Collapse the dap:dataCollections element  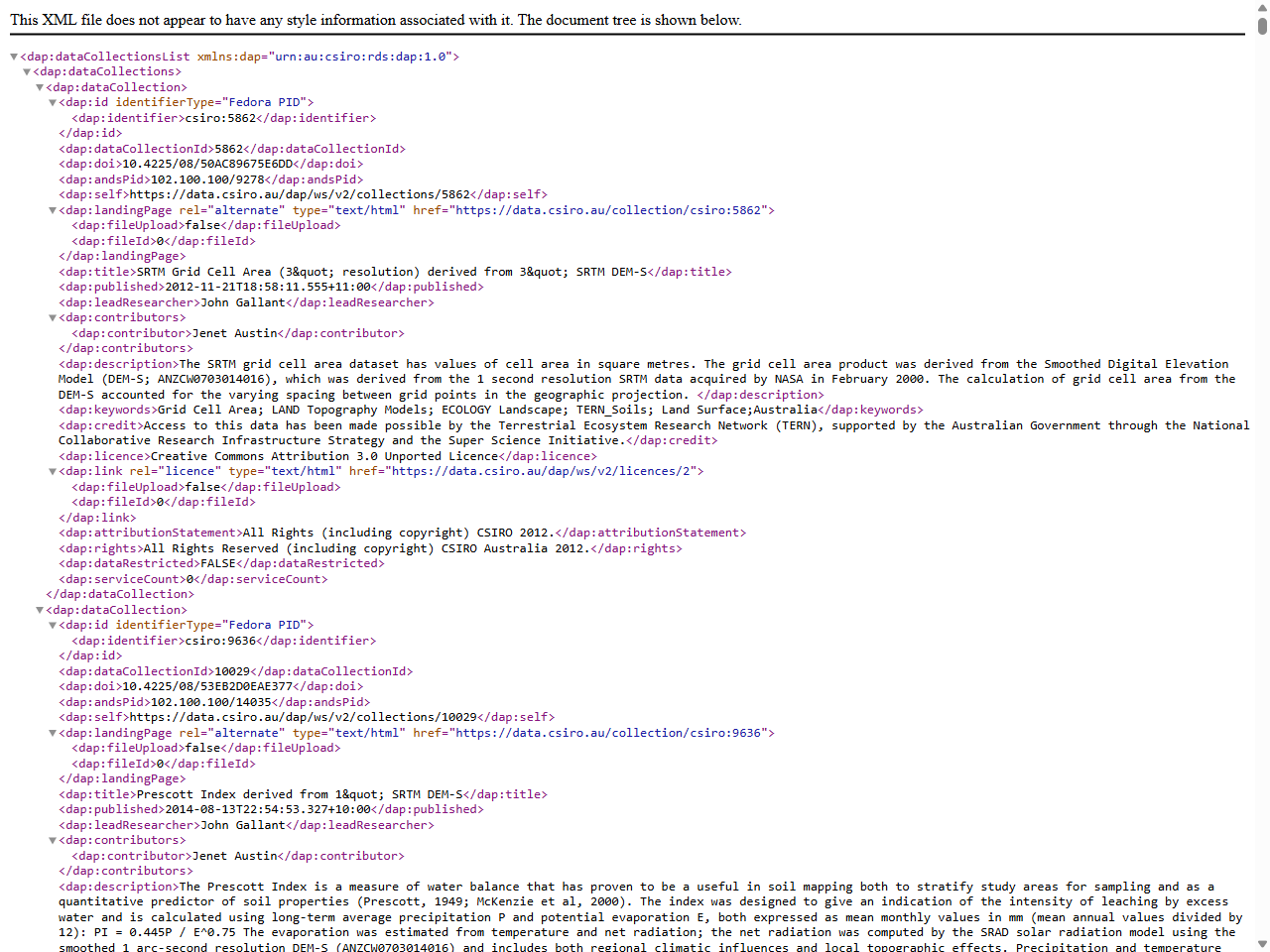pyautogui.click(x=27, y=72)
